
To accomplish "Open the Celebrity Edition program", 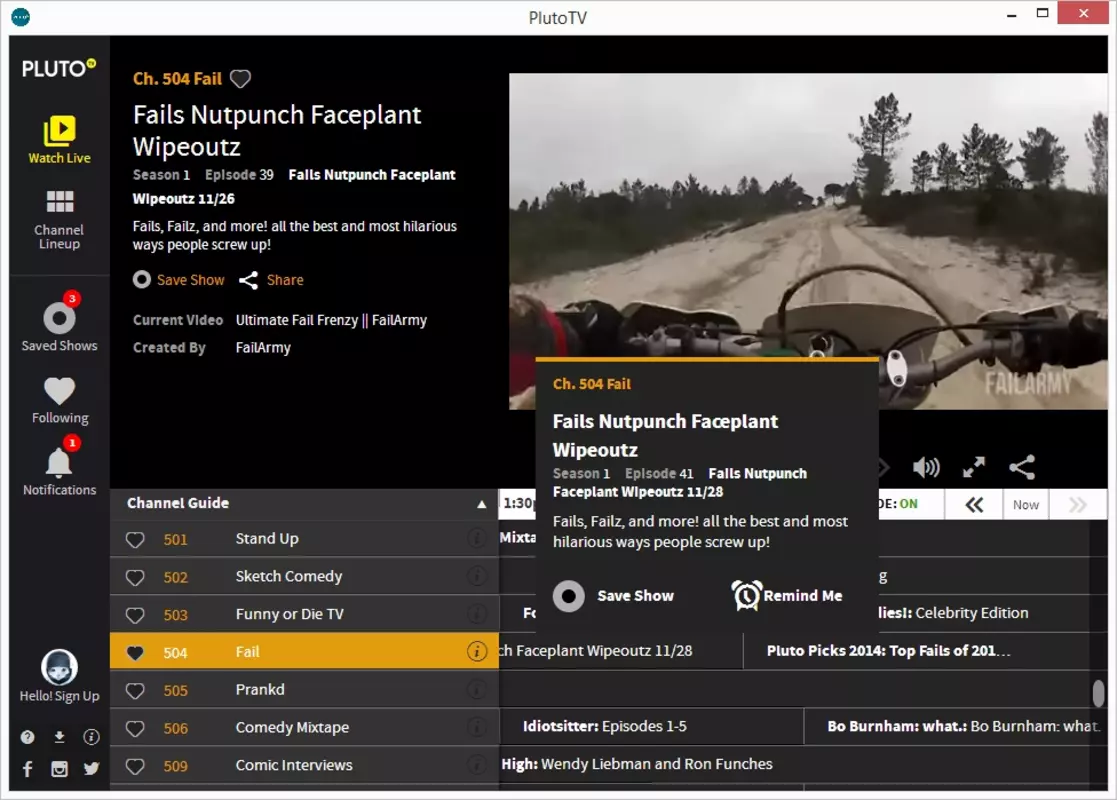I will [983, 613].
